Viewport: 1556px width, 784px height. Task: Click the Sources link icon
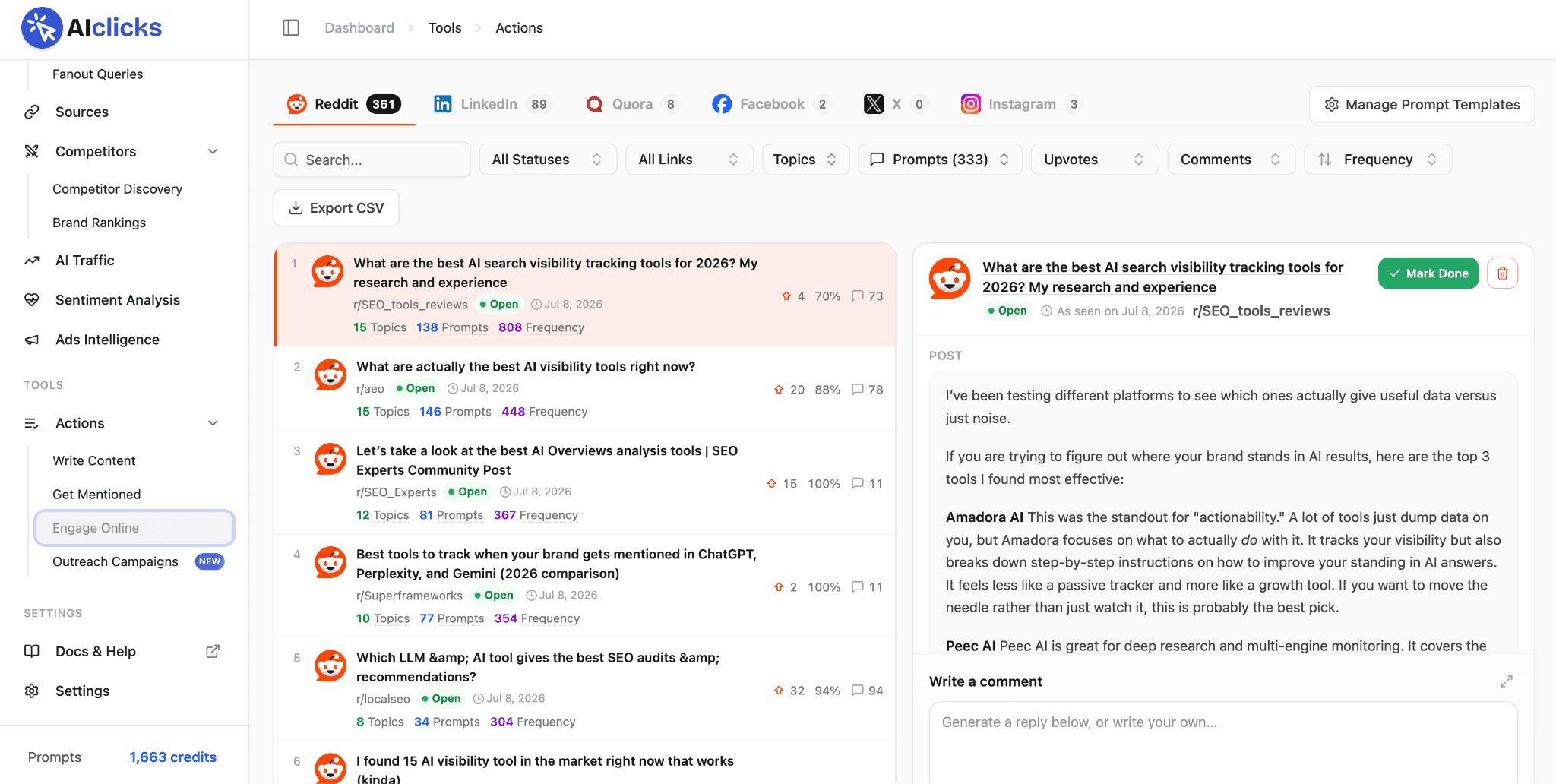[x=32, y=112]
